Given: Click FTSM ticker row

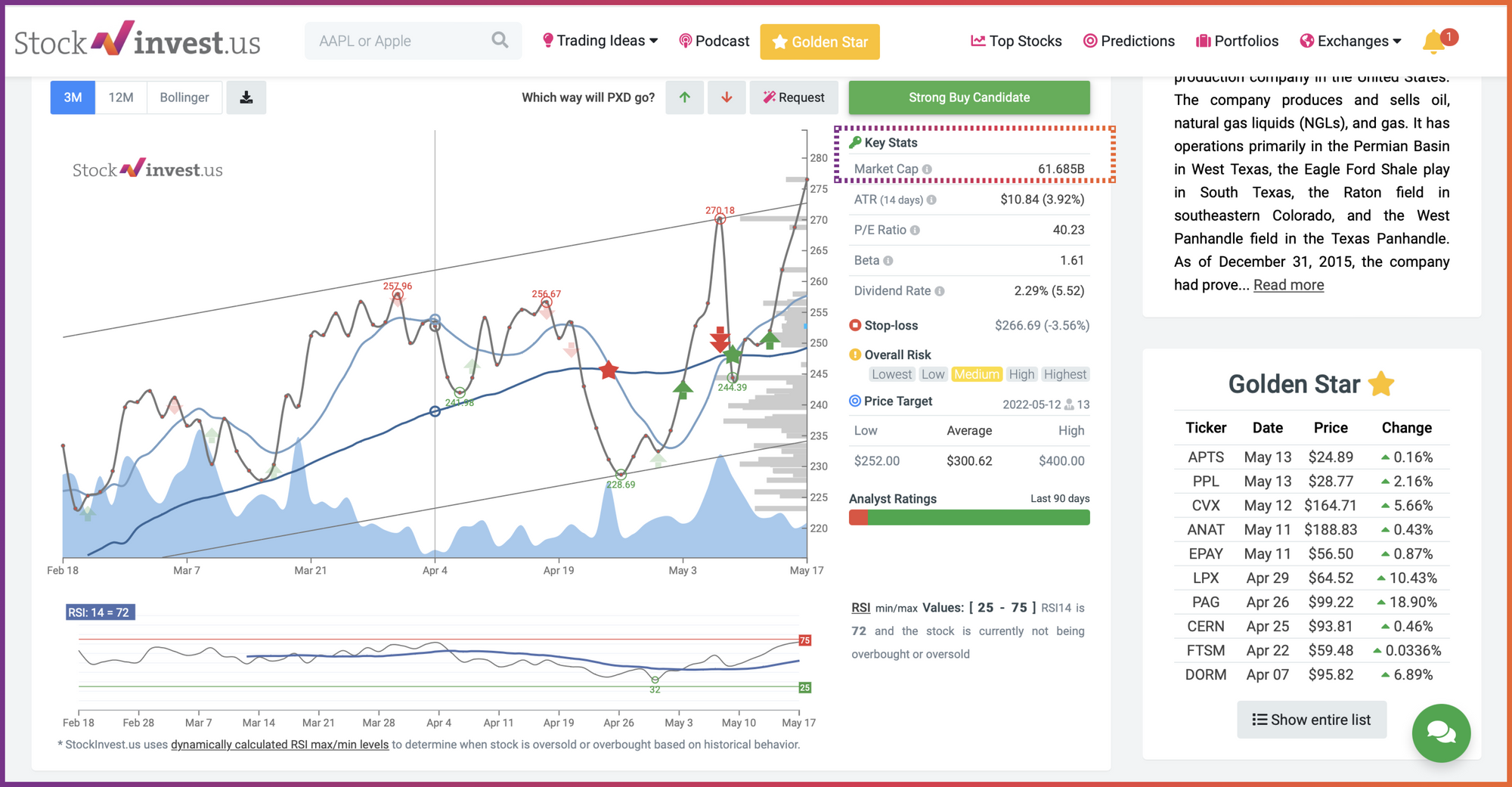Looking at the screenshot, I should coord(1312,651).
